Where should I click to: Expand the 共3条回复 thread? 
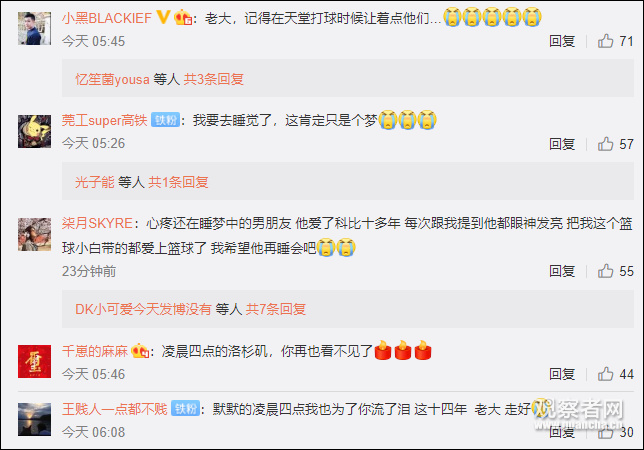click(214, 79)
